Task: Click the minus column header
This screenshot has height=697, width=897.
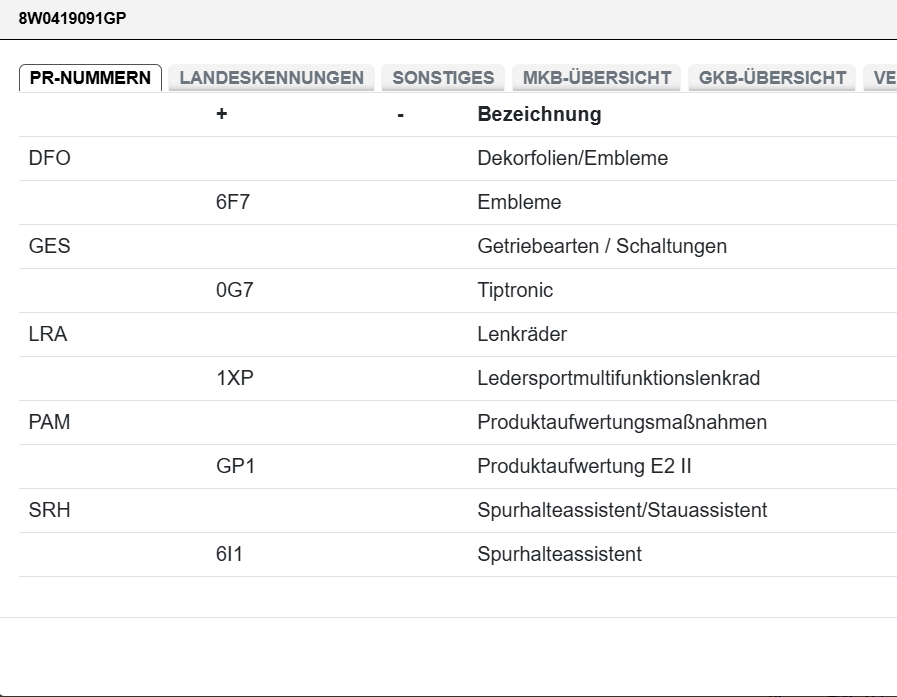Action: click(x=400, y=115)
